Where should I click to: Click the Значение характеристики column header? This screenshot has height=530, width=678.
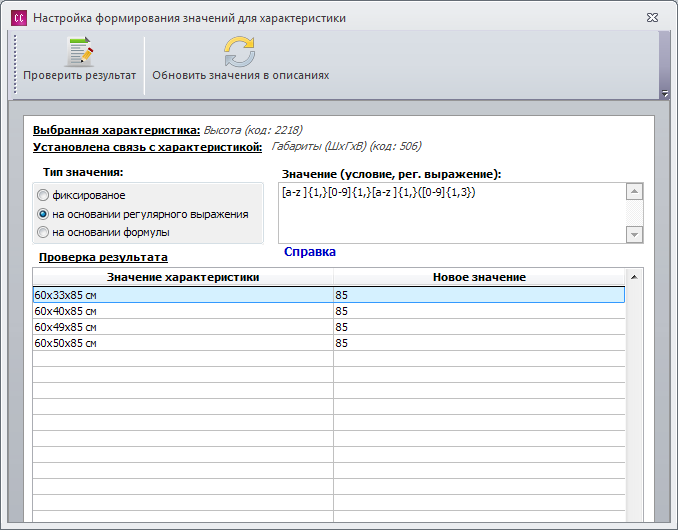pyautogui.click(x=183, y=277)
